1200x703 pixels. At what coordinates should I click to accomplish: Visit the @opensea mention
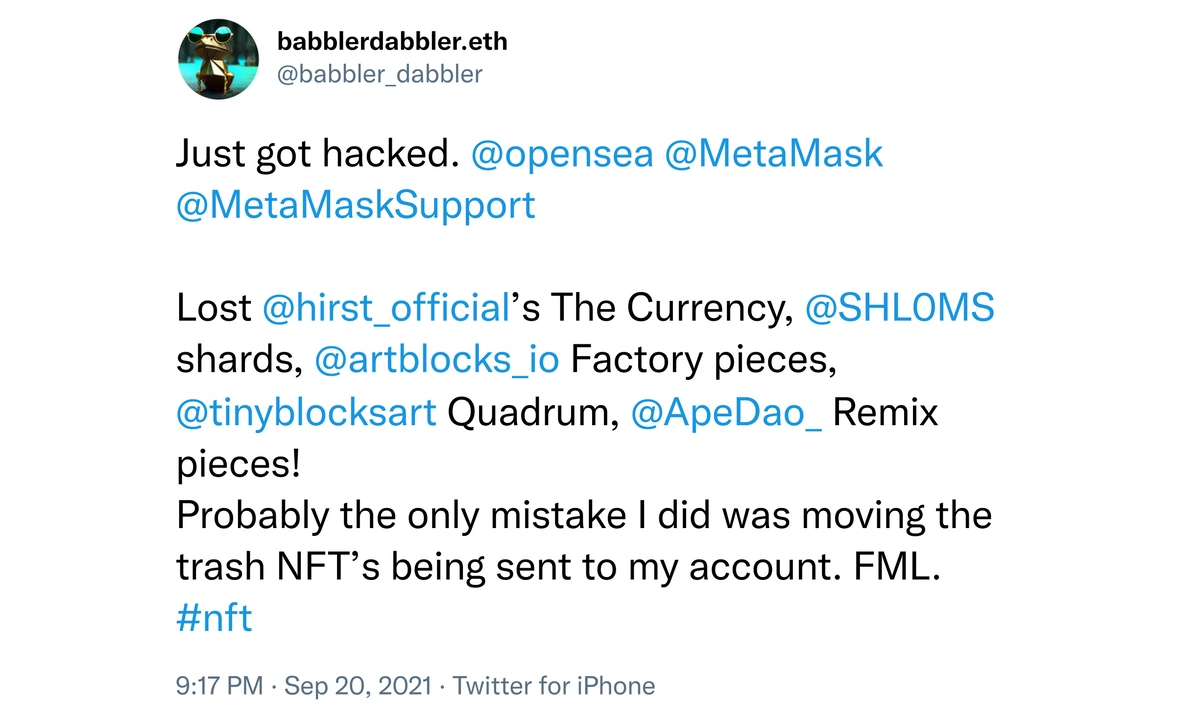click(x=561, y=154)
